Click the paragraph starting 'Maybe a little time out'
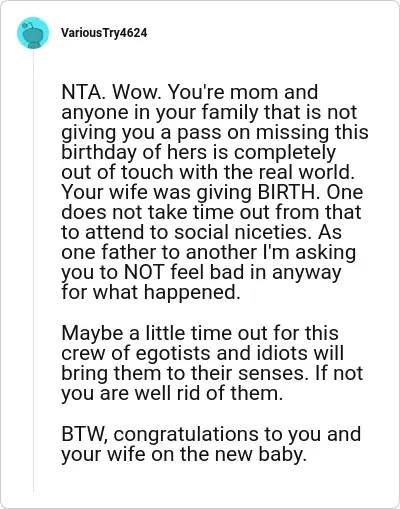400x509 pixels. click(212, 363)
